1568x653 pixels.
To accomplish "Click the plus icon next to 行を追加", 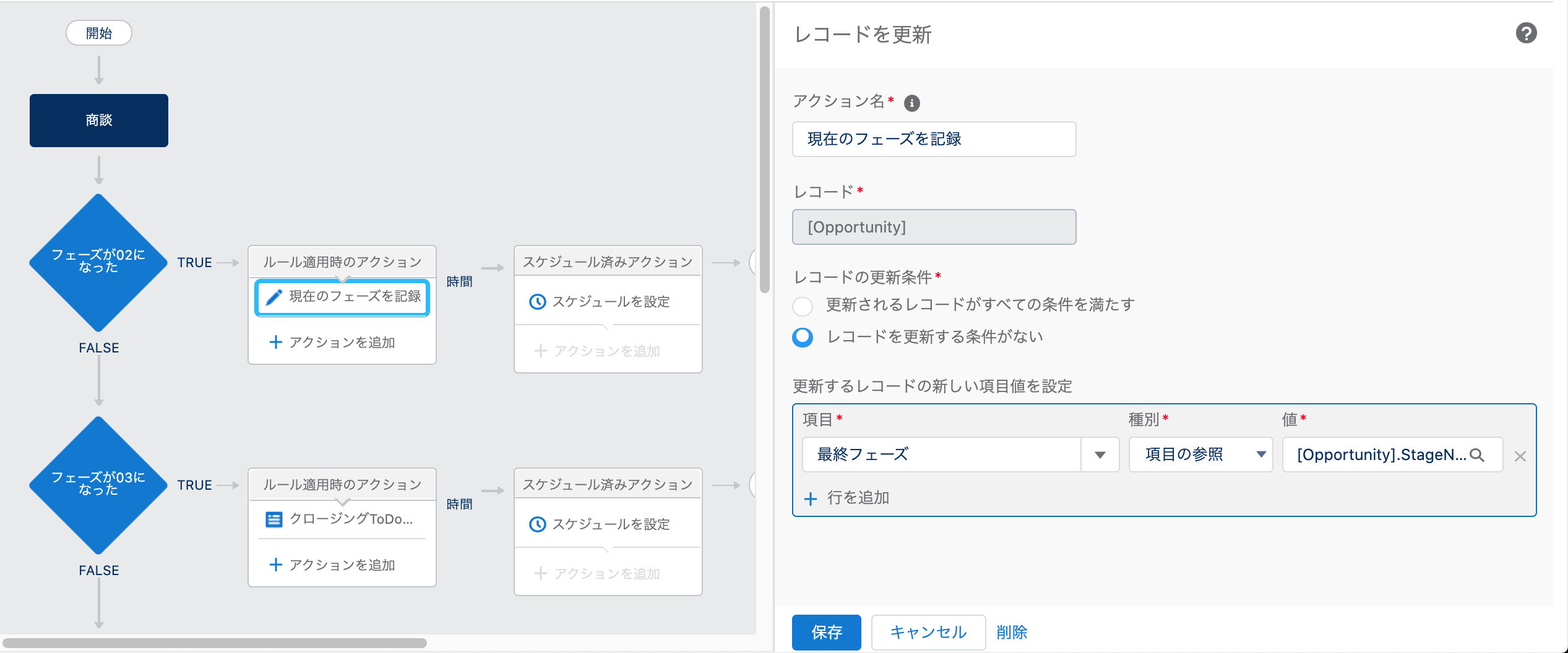I will pos(811,498).
